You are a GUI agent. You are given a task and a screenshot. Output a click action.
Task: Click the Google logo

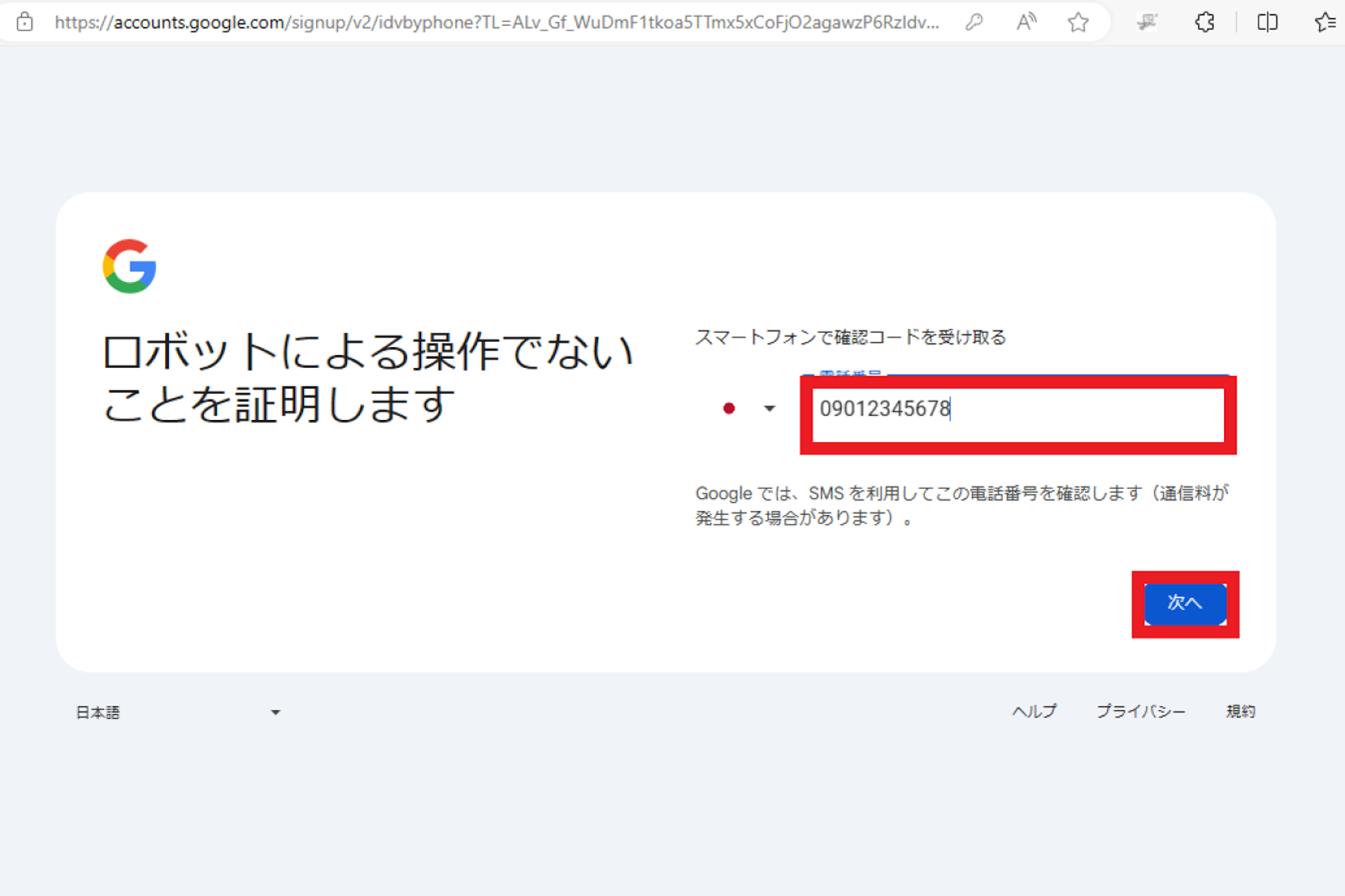tap(129, 266)
